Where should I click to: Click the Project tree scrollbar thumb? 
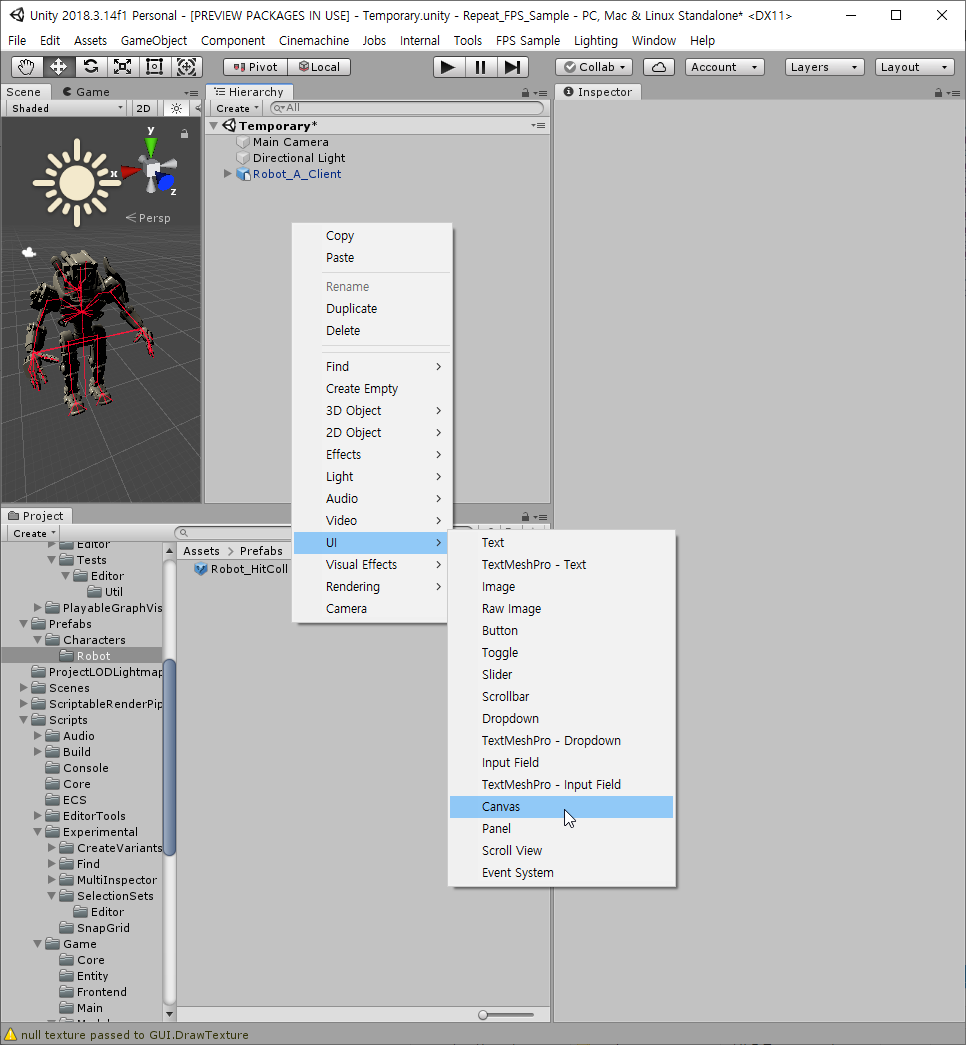(169, 756)
